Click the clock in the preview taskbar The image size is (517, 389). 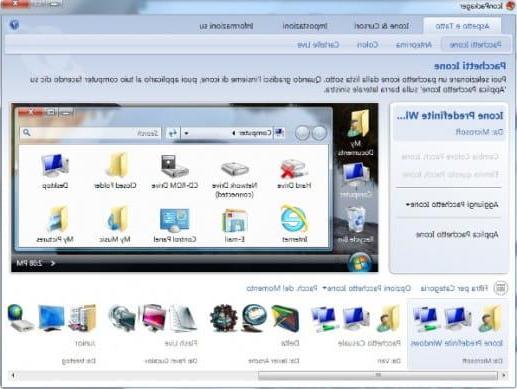point(29,263)
